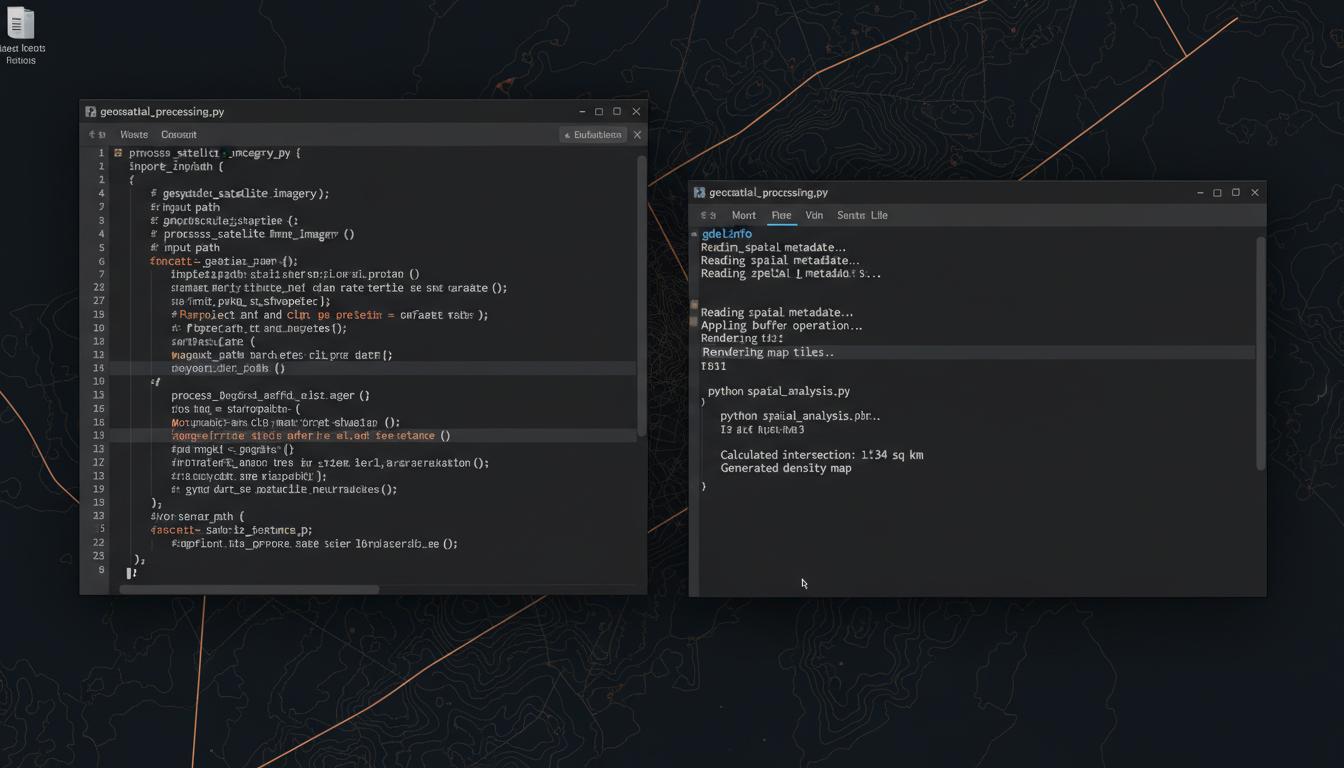
Task: Click the small icon left of 'Waste' menu
Action: tap(96, 135)
